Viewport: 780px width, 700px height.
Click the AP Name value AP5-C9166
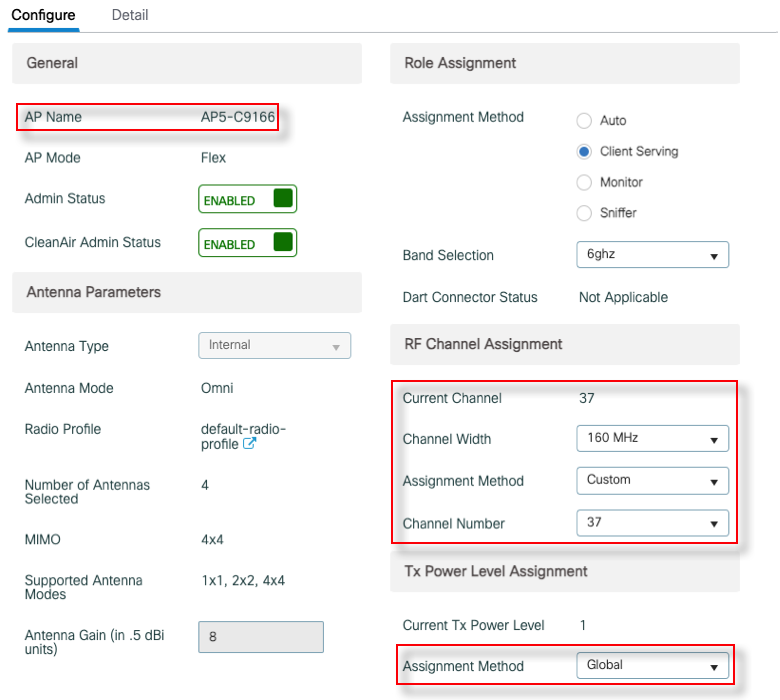click(238, 117)
